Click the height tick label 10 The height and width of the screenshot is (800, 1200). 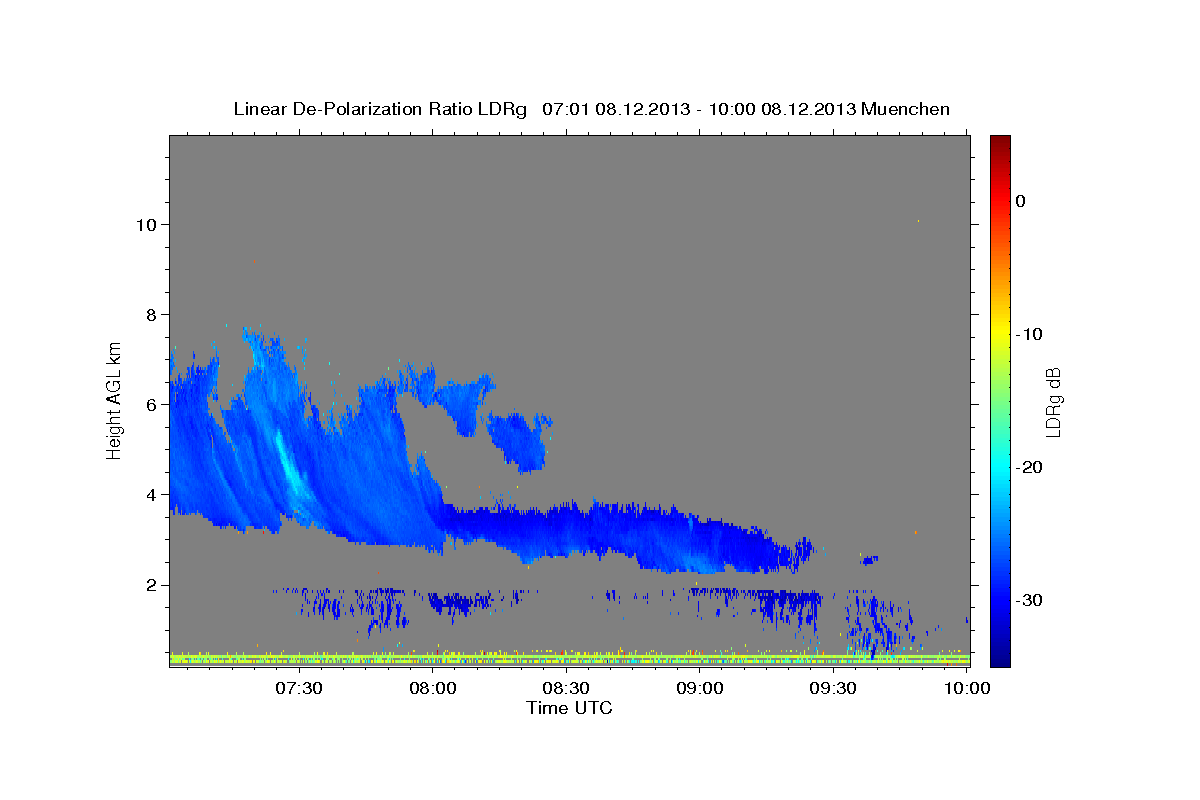point(145,225)
